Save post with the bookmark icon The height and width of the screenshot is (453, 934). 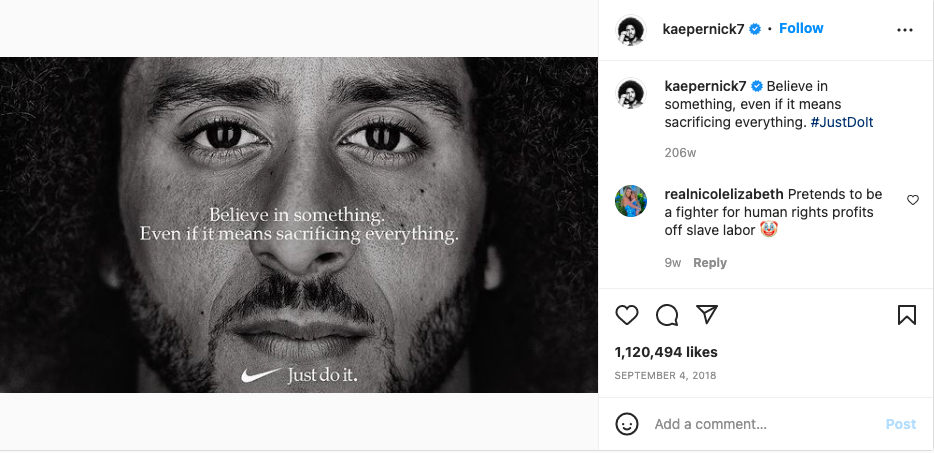coord(907,315)
